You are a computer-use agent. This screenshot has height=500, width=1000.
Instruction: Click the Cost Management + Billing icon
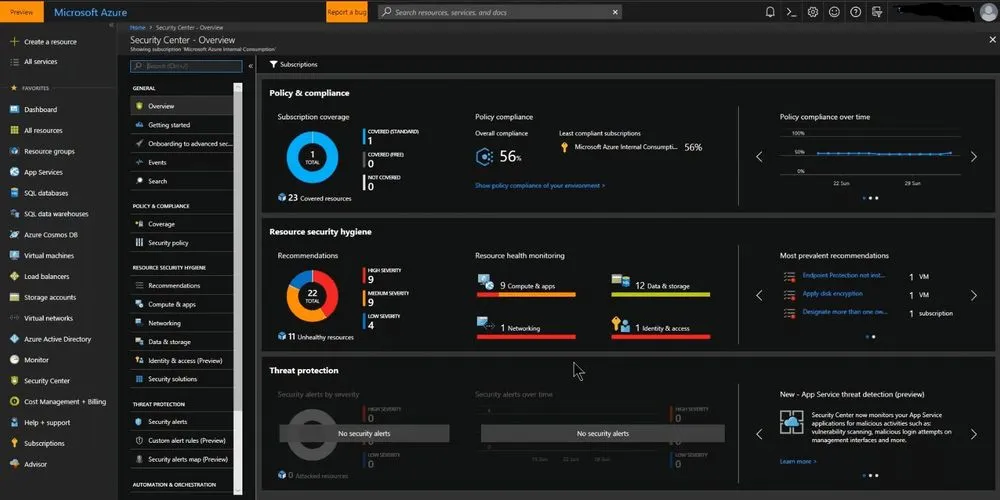[14, 402]
